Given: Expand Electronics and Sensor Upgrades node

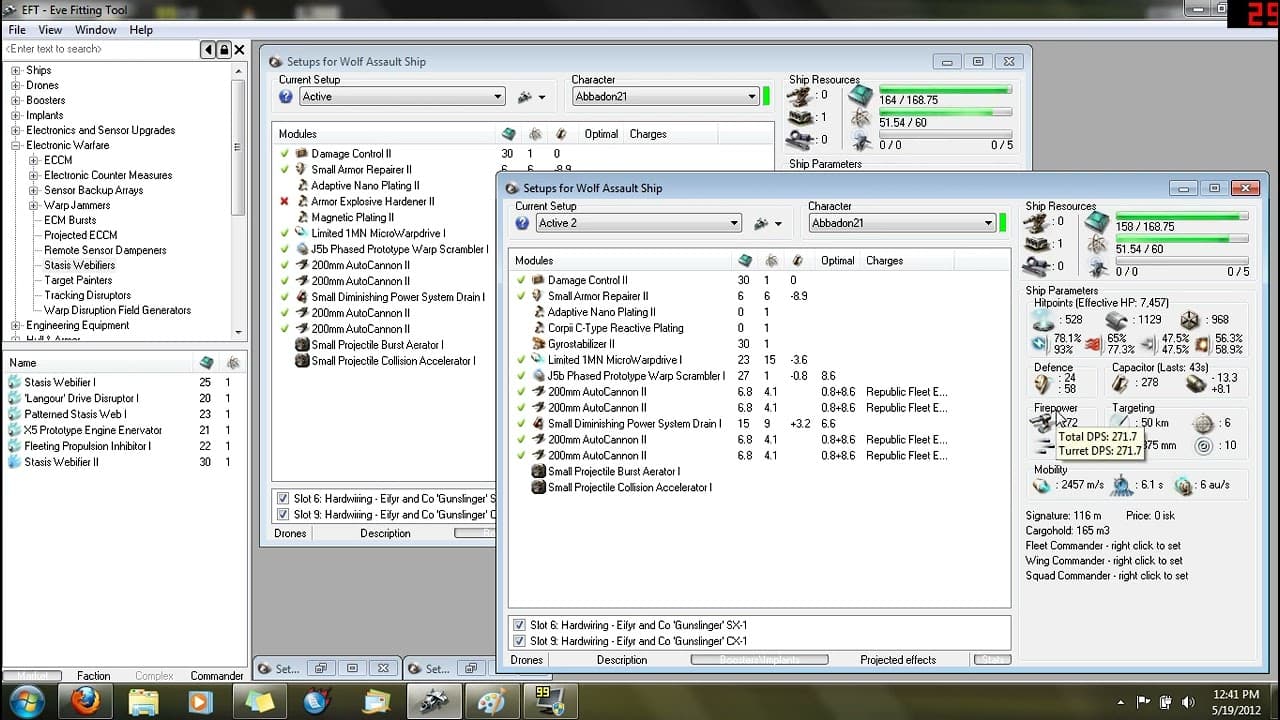Looking at the screenshot, I should [x=16, y=130].
